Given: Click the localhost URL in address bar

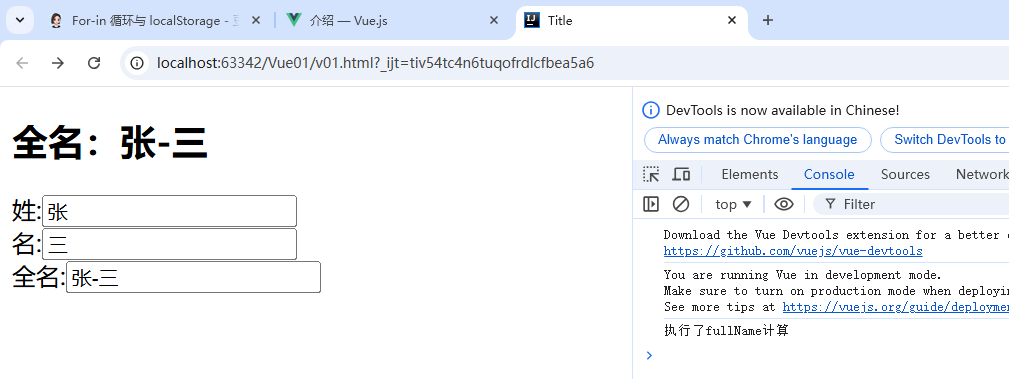Looking at the screenshot, I should (x=375, y=63).
